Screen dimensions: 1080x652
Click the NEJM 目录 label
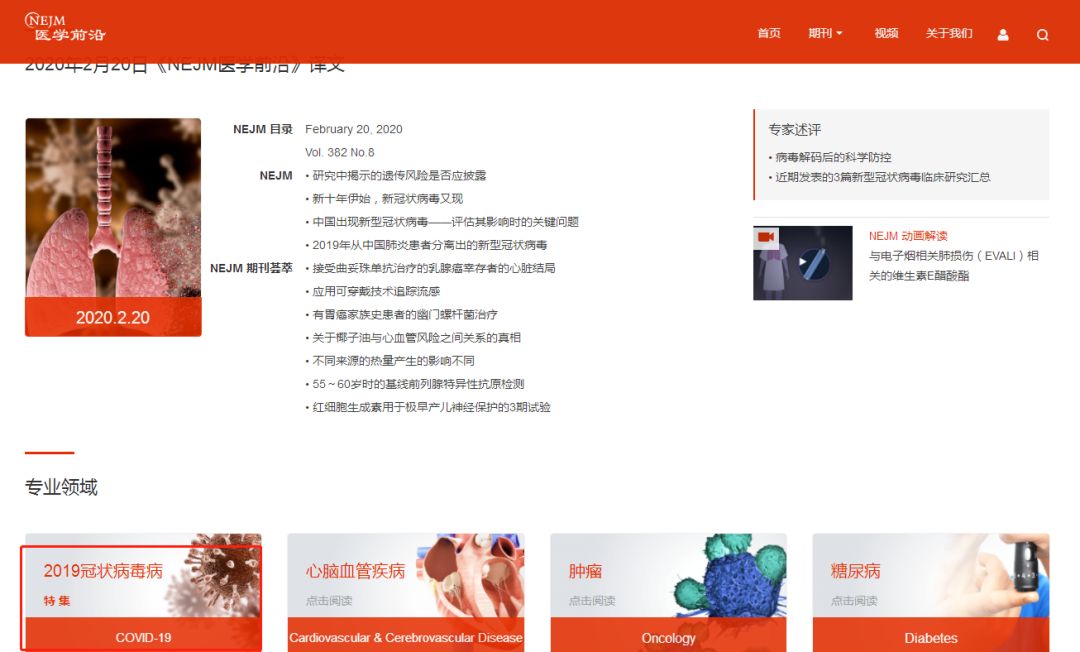[x=262, y=129]
